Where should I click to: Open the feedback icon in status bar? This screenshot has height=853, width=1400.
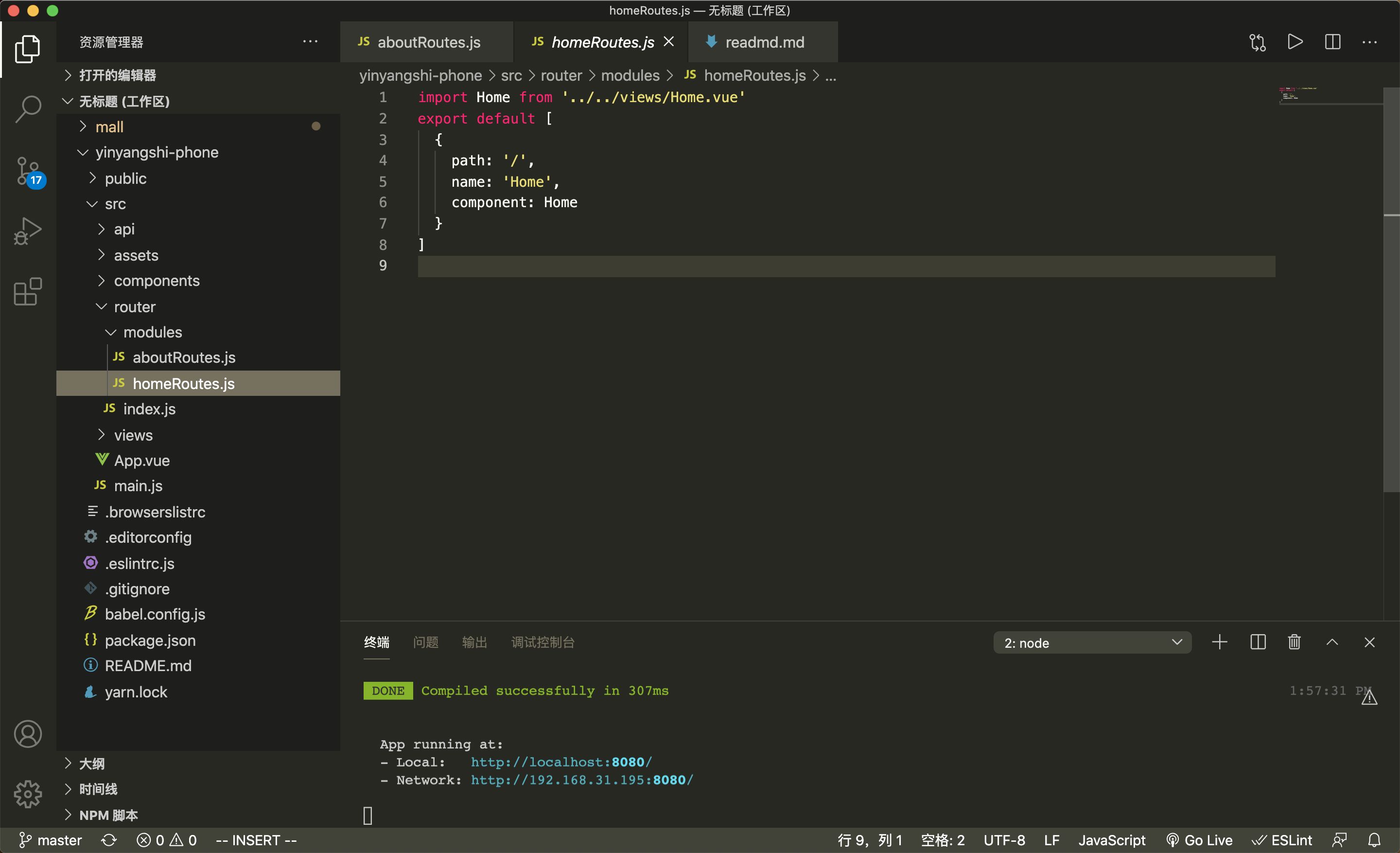click(1339, 840)
